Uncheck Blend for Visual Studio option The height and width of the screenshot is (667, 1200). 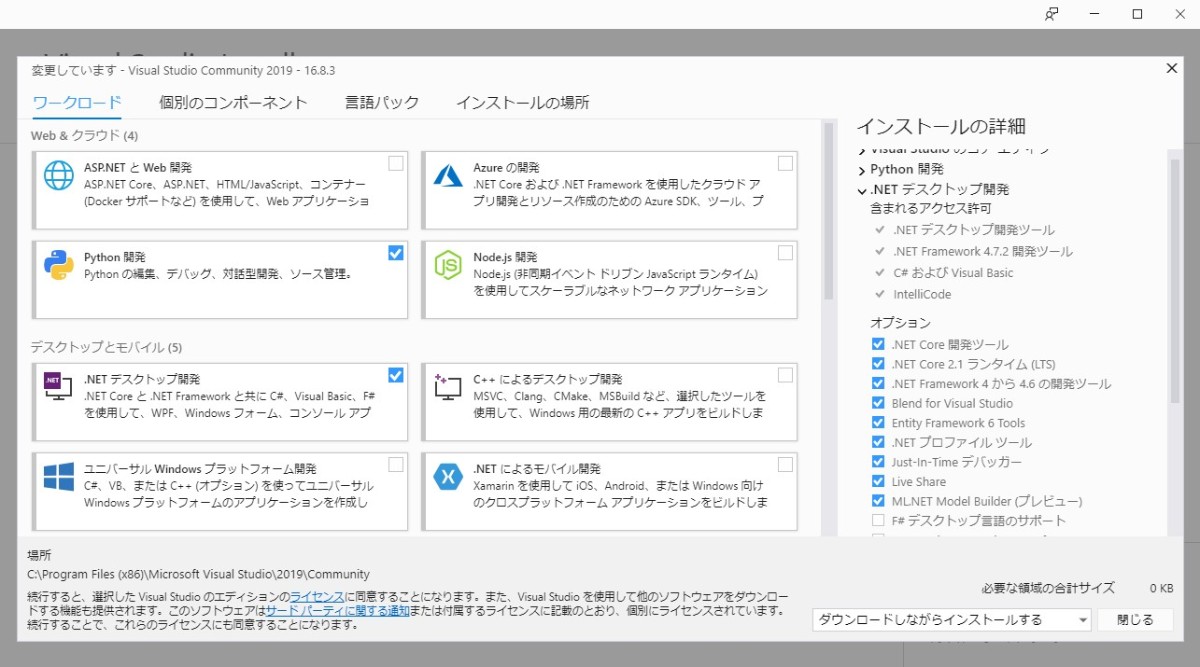click(878, 403)
